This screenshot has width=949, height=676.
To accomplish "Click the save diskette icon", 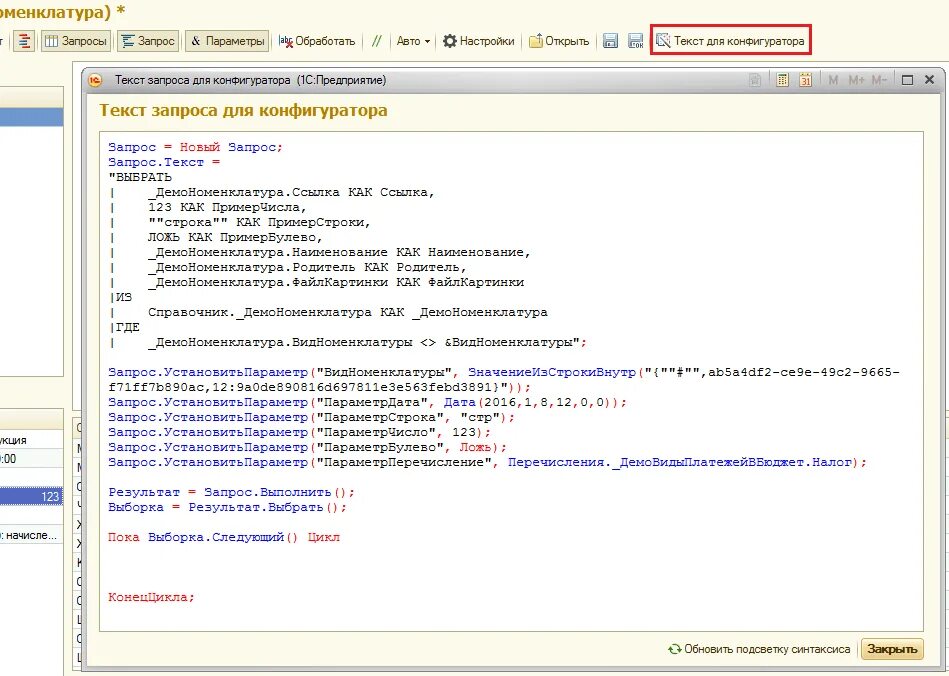I will [x=610, y=41].
